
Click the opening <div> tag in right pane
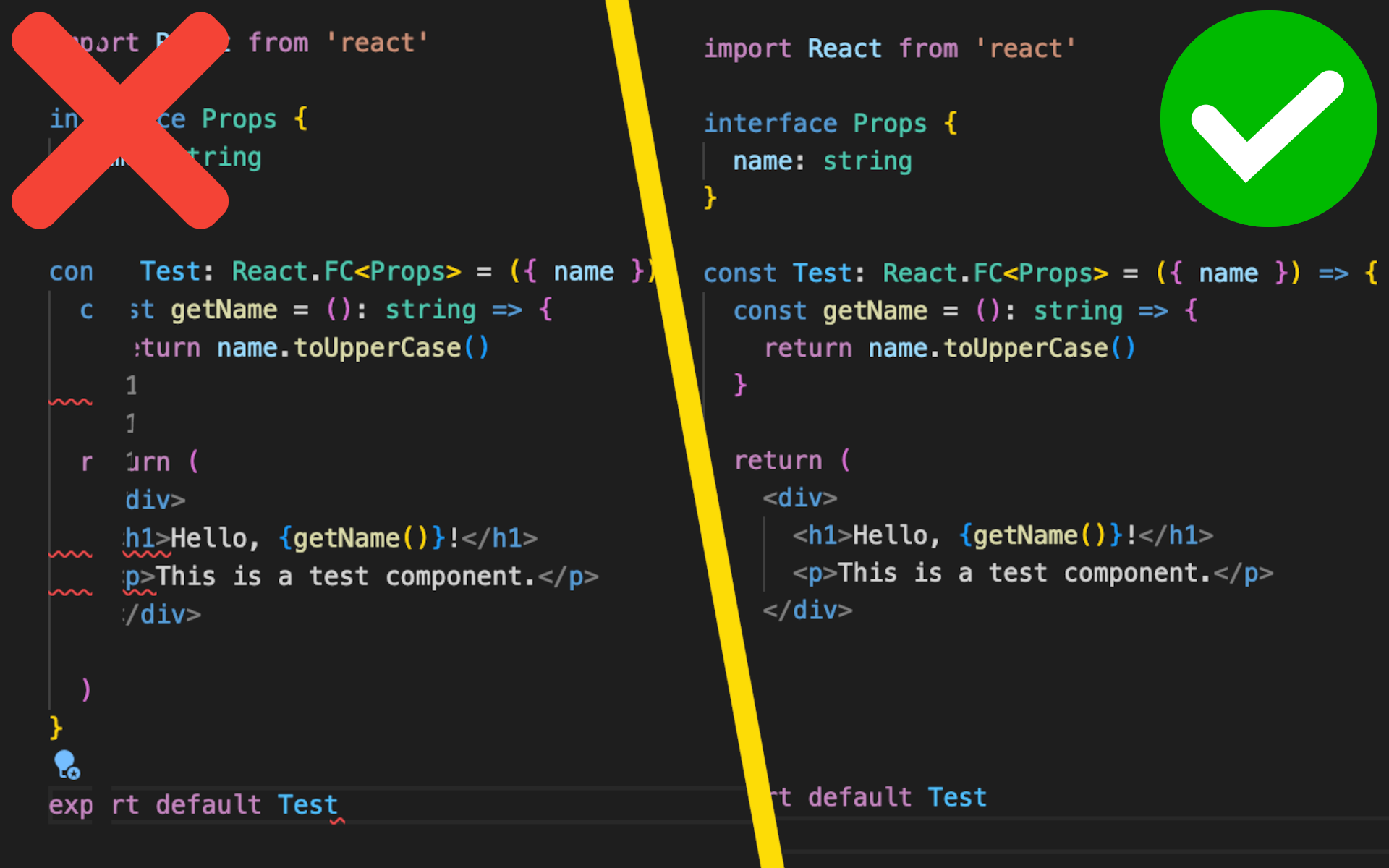[x=799, y=498]
